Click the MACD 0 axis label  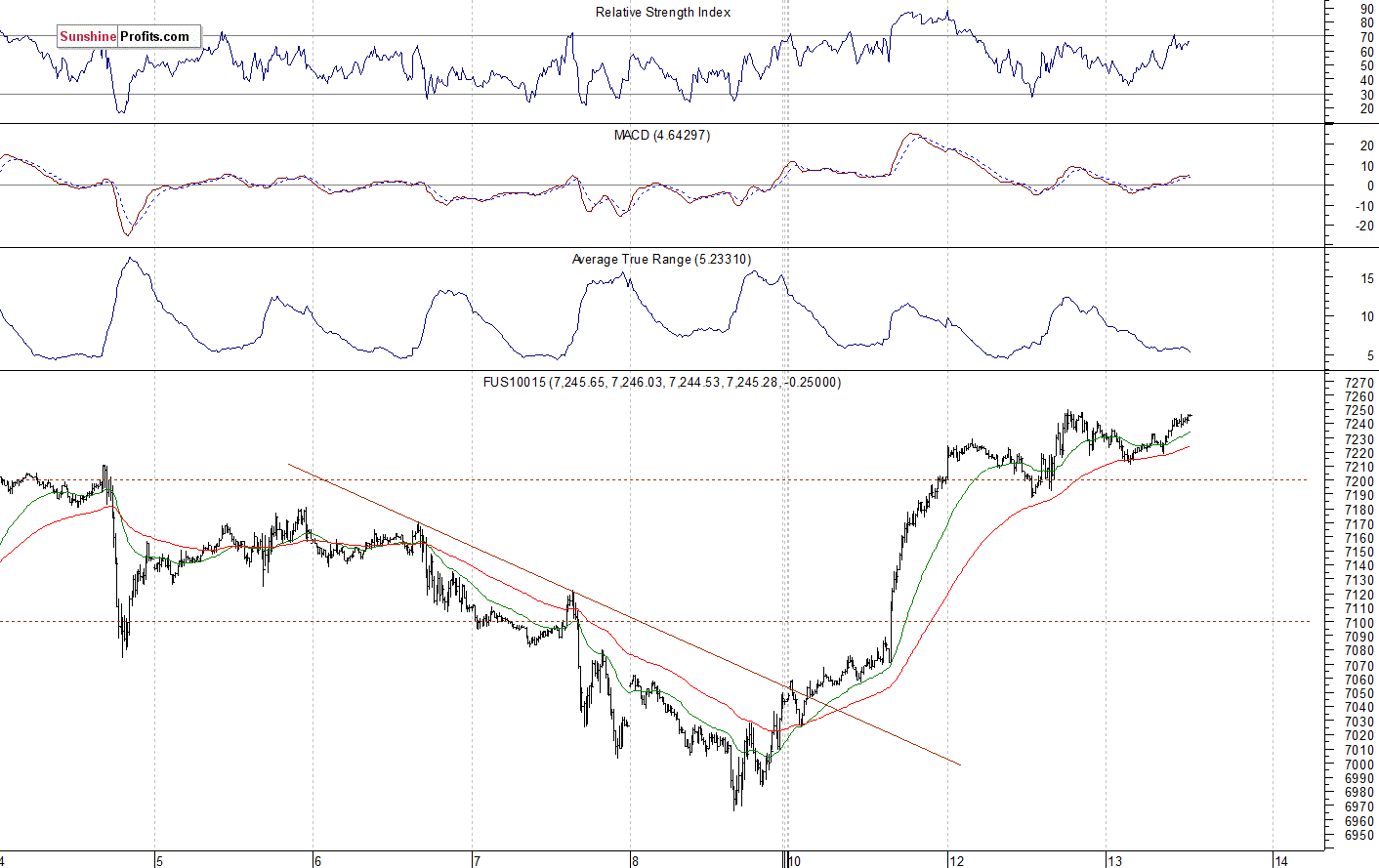(1370, 186)
